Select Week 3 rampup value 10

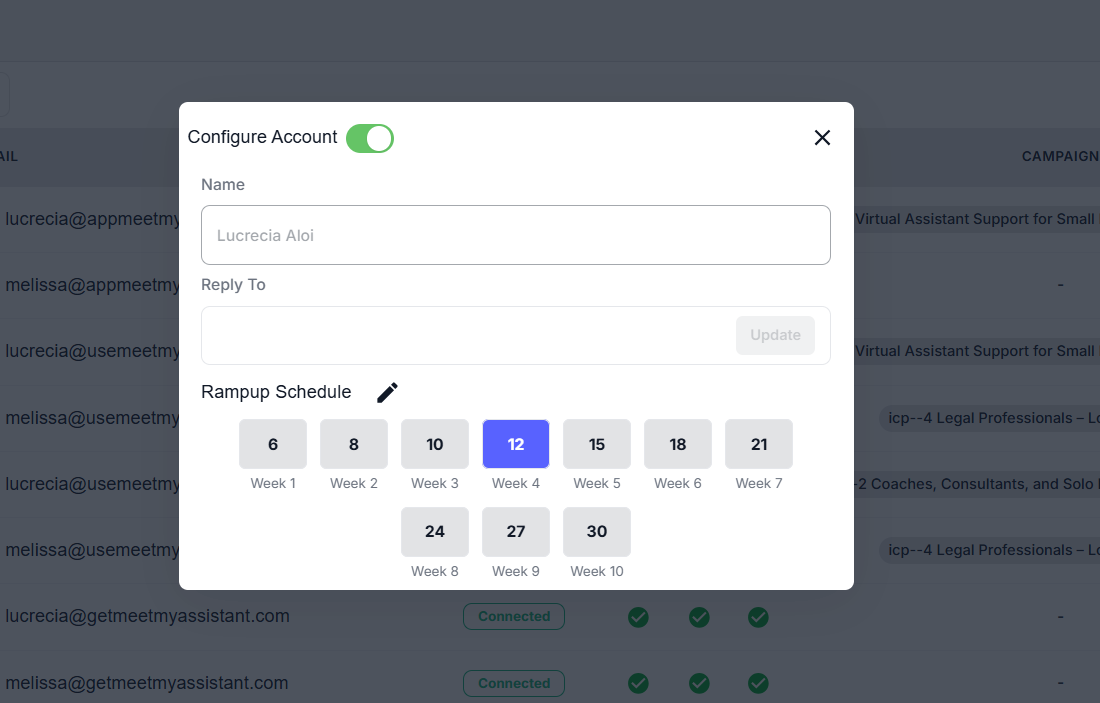435,444
